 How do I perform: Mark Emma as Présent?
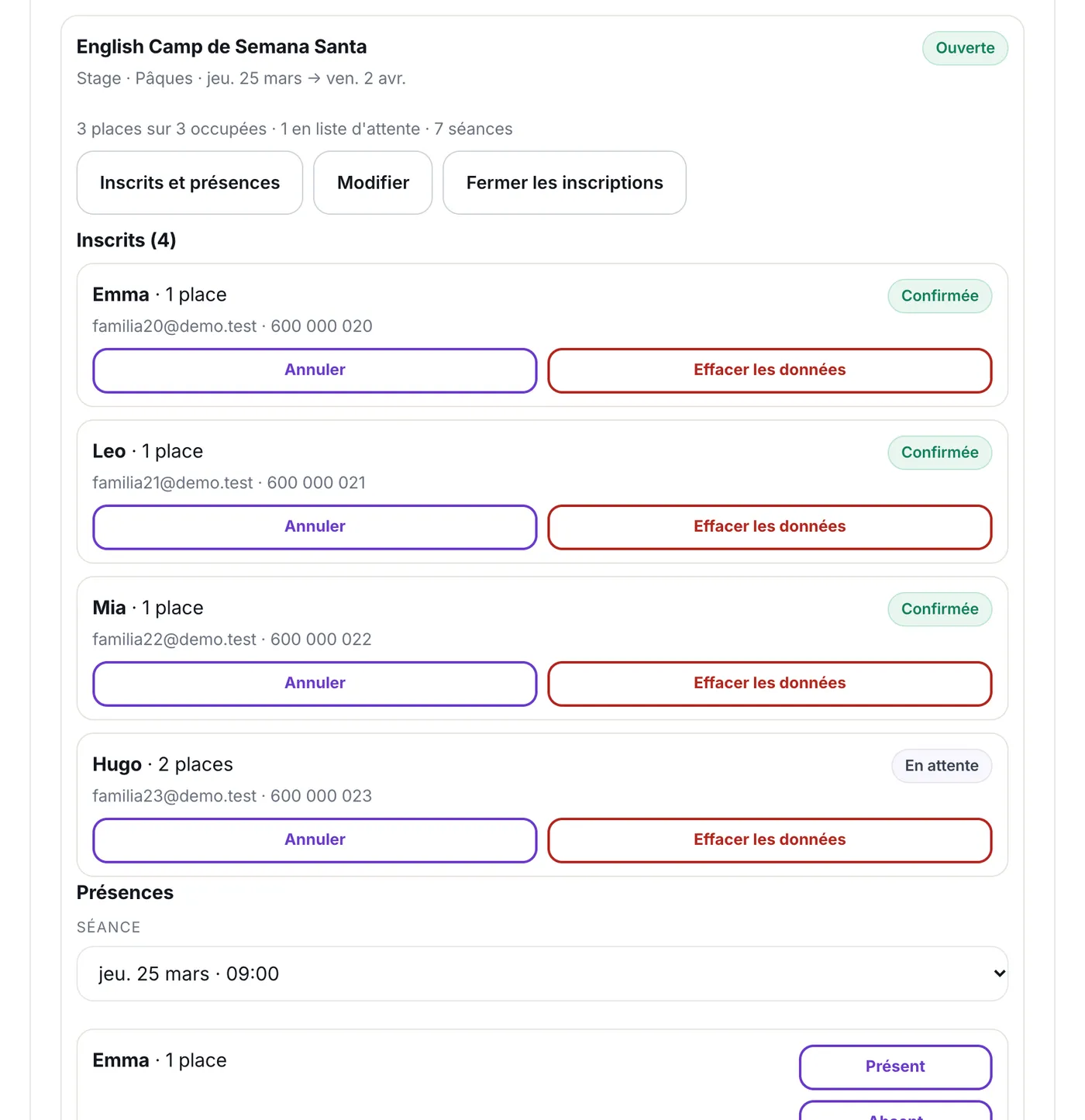pyautogui.click(x=895, y=1067)
